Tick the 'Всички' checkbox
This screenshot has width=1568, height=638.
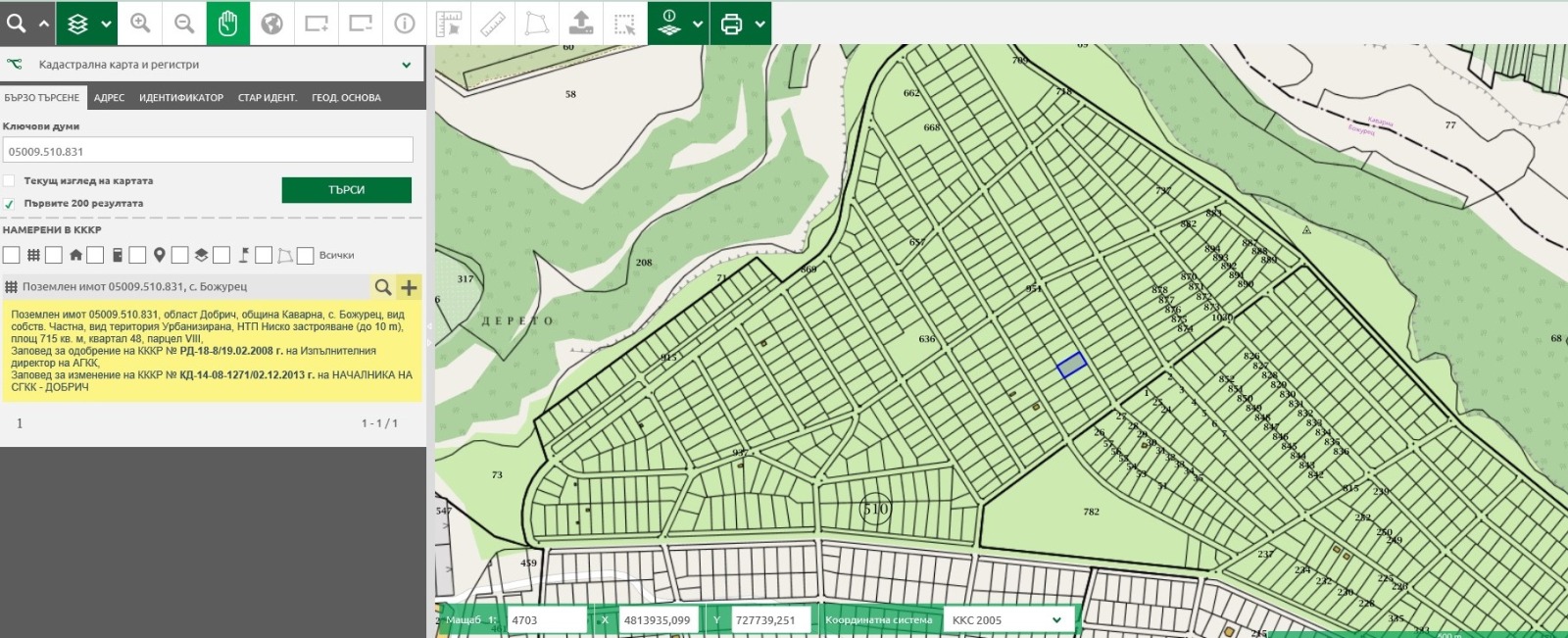[306, 256]
